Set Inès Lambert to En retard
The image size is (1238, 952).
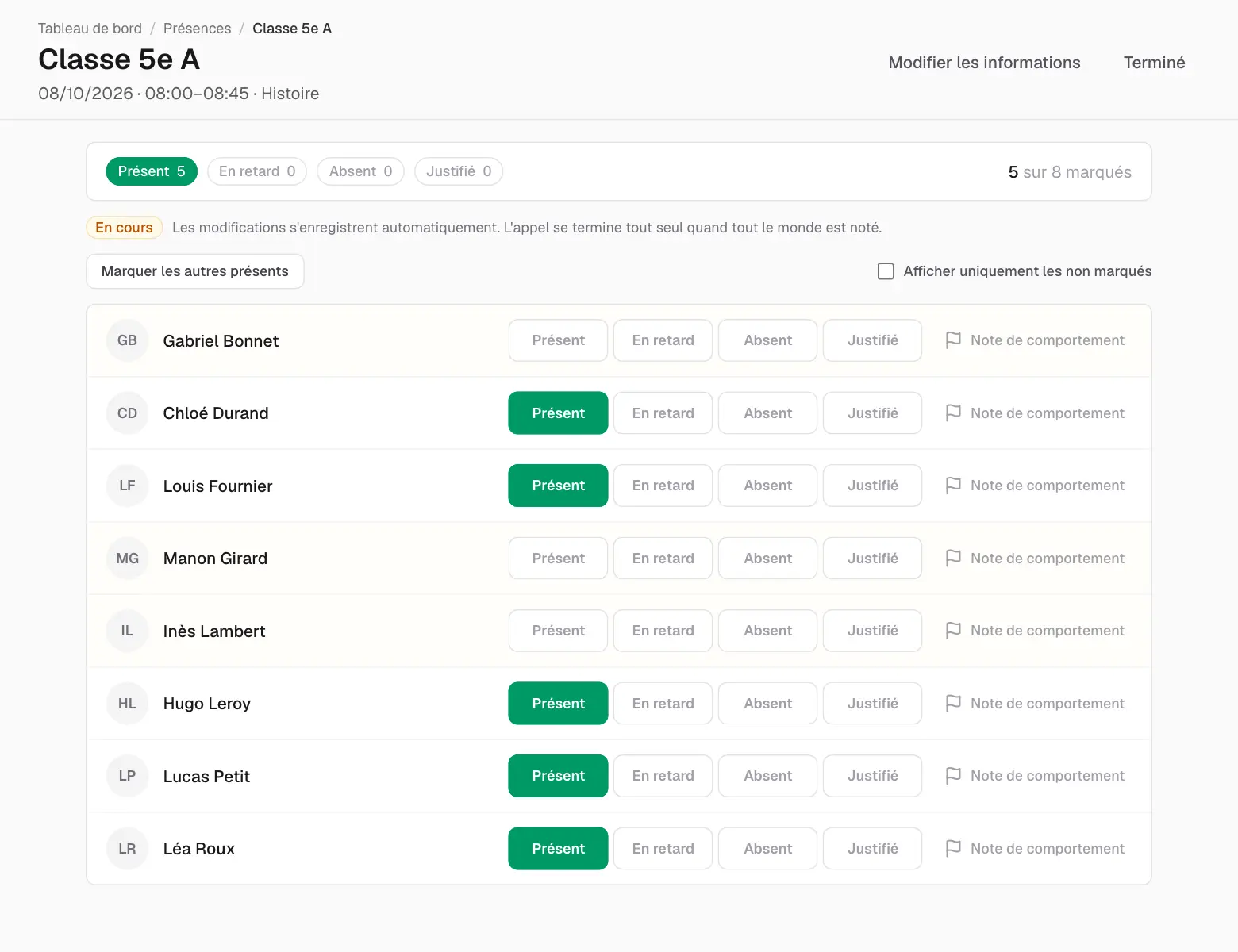(663, 631)
